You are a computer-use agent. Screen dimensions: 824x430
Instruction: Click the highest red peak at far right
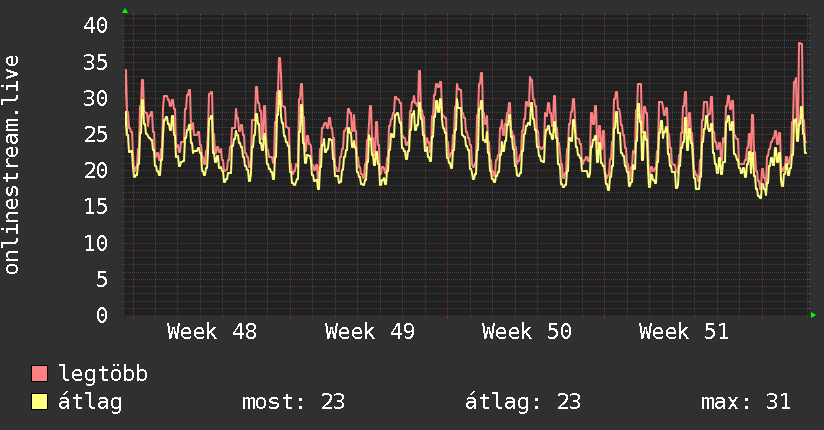[800, 44]
